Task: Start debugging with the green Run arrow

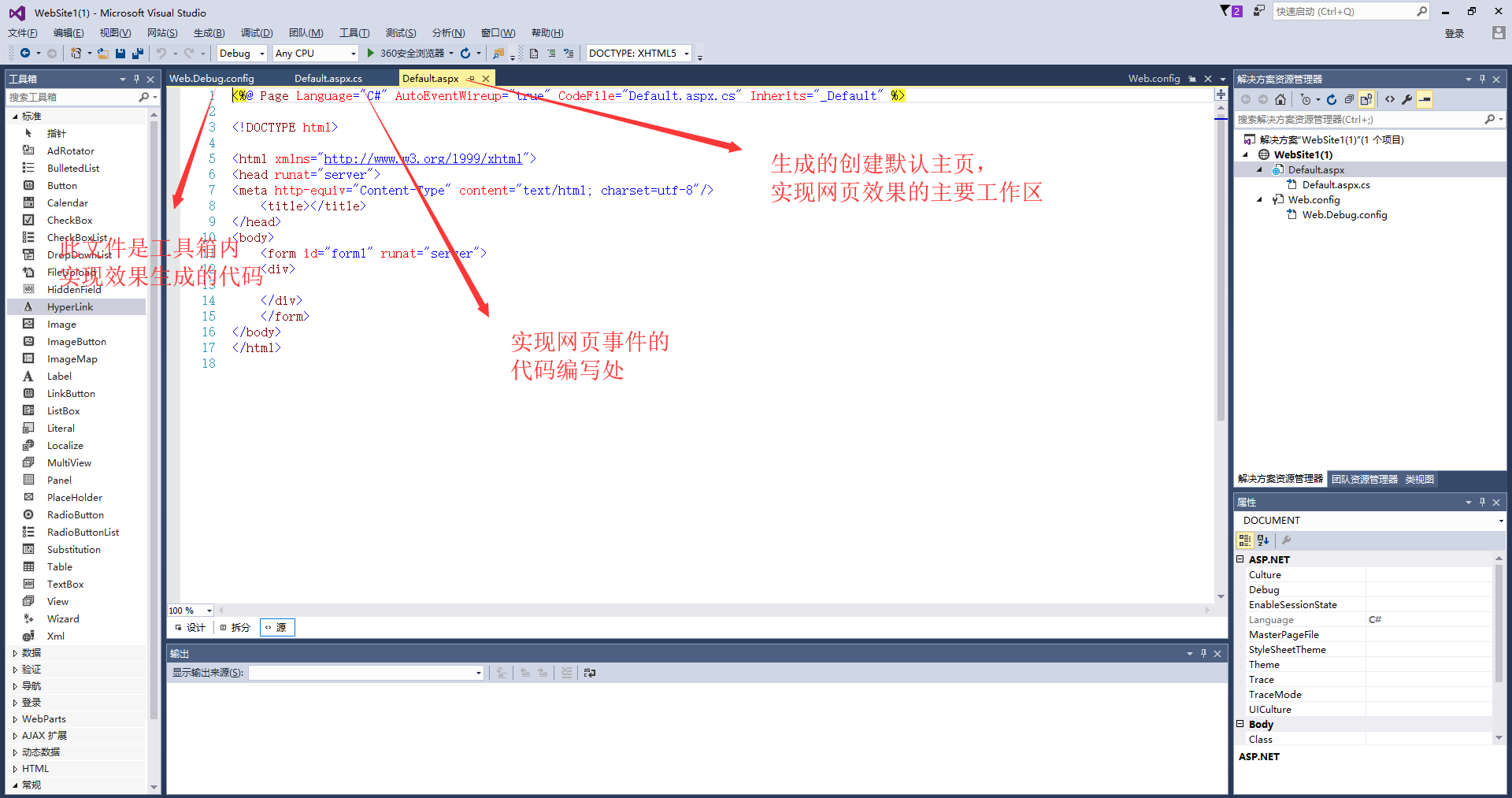Action: pyautogui.click(x=370, y=53)
